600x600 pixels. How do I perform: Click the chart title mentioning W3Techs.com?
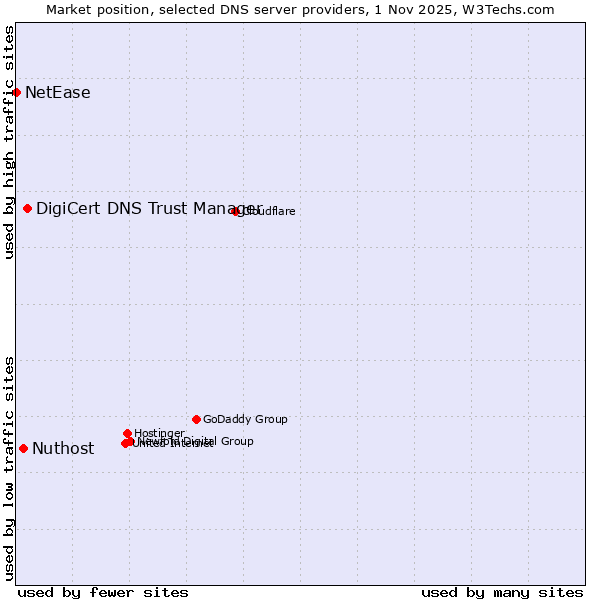pos(300,10)
